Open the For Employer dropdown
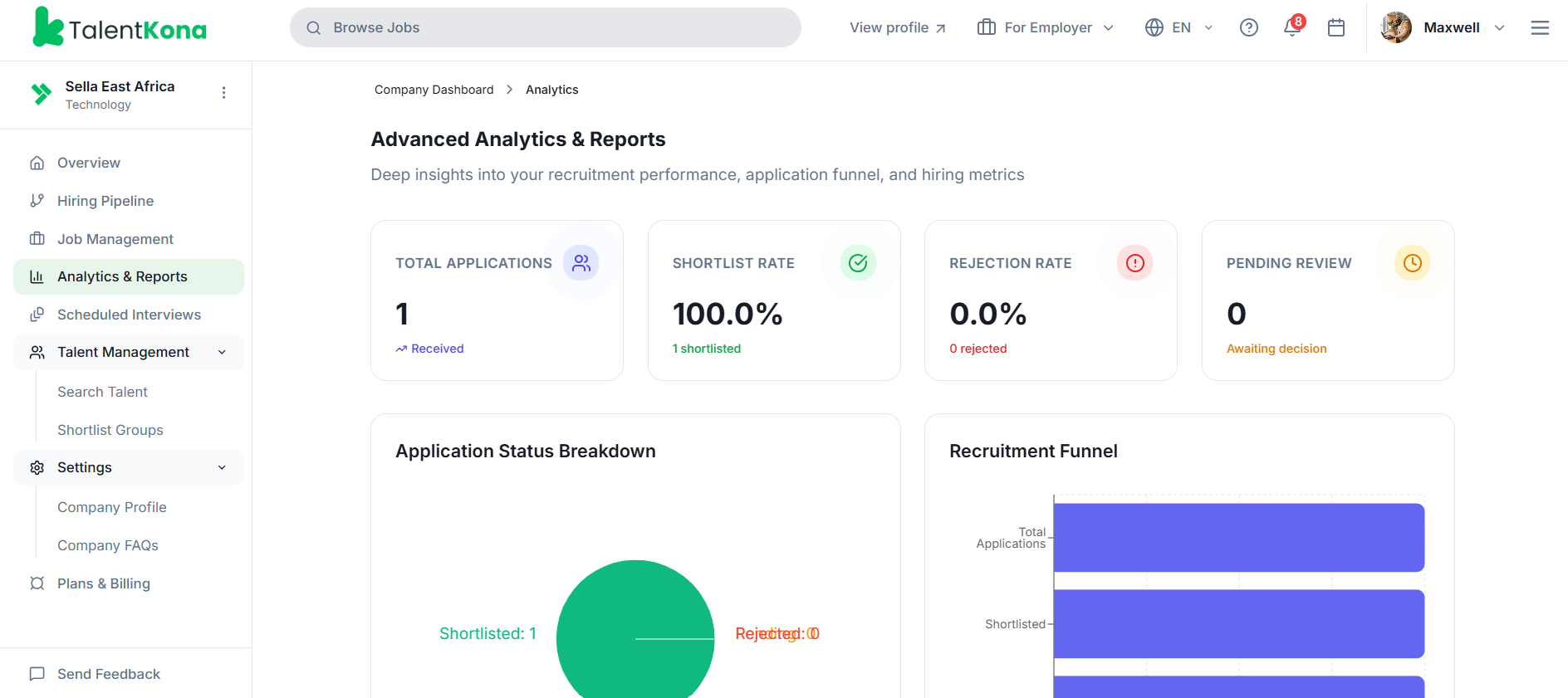Image resolution: width=1568 pixels, height=698 pixels. coord(1046,27)
